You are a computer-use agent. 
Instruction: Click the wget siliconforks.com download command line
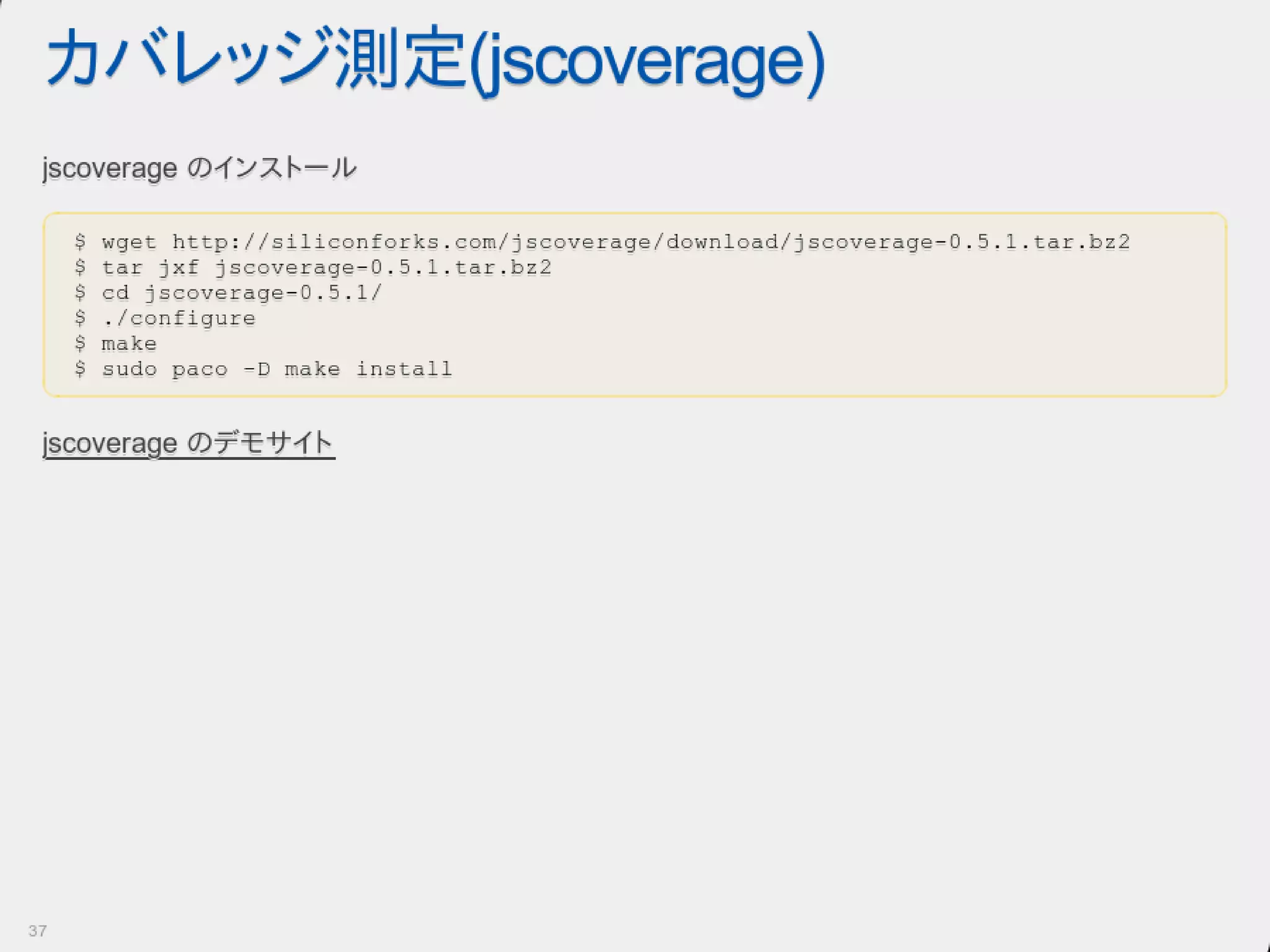[x=602, y=242]
